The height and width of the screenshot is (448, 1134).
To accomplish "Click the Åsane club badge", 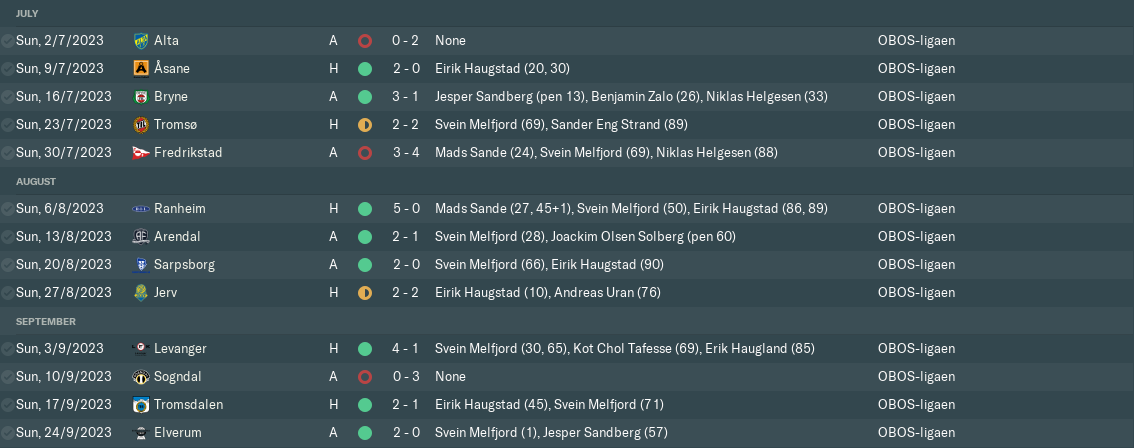I will click(141, 69).
